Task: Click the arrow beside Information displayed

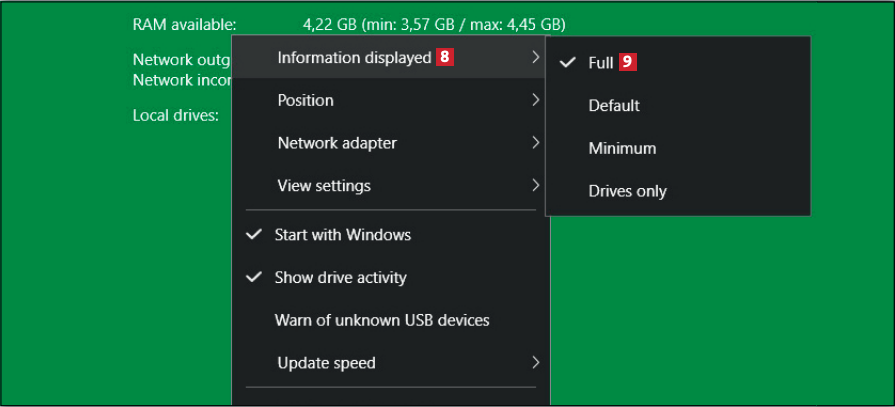Action: [536, 58]
